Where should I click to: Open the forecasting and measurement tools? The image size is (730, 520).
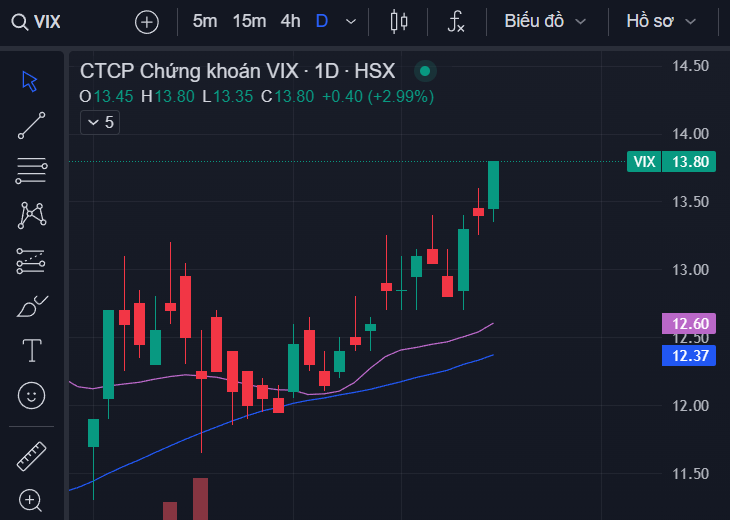[x=31, y=261]
